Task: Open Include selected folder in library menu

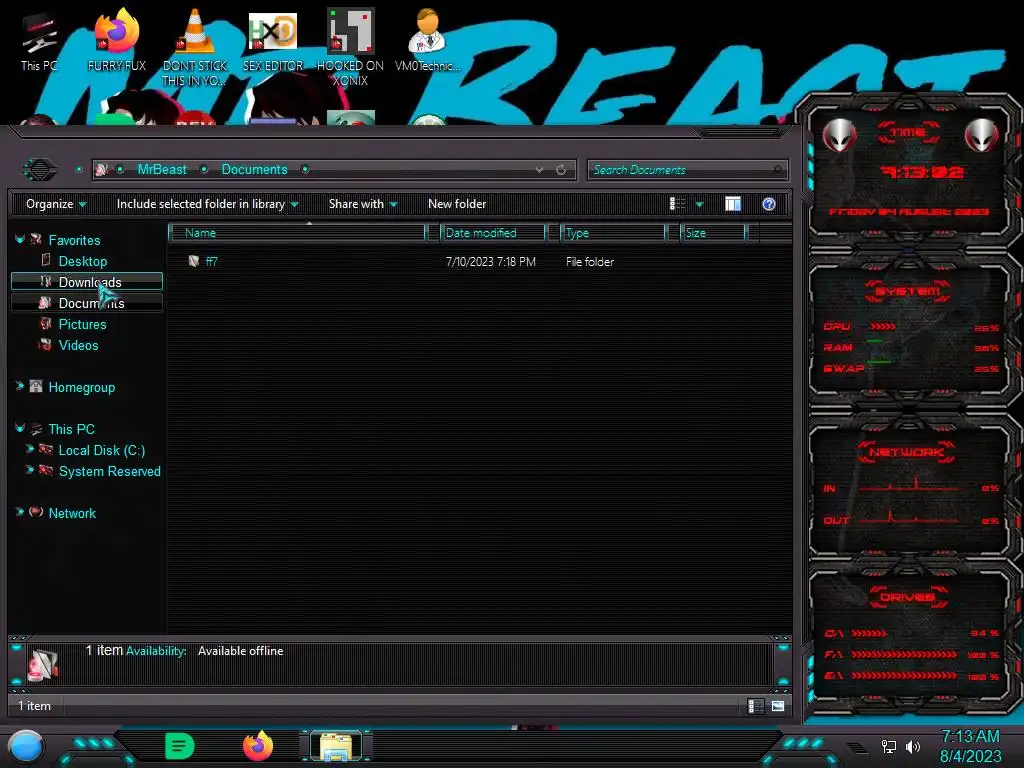Action: click(207, 204)
